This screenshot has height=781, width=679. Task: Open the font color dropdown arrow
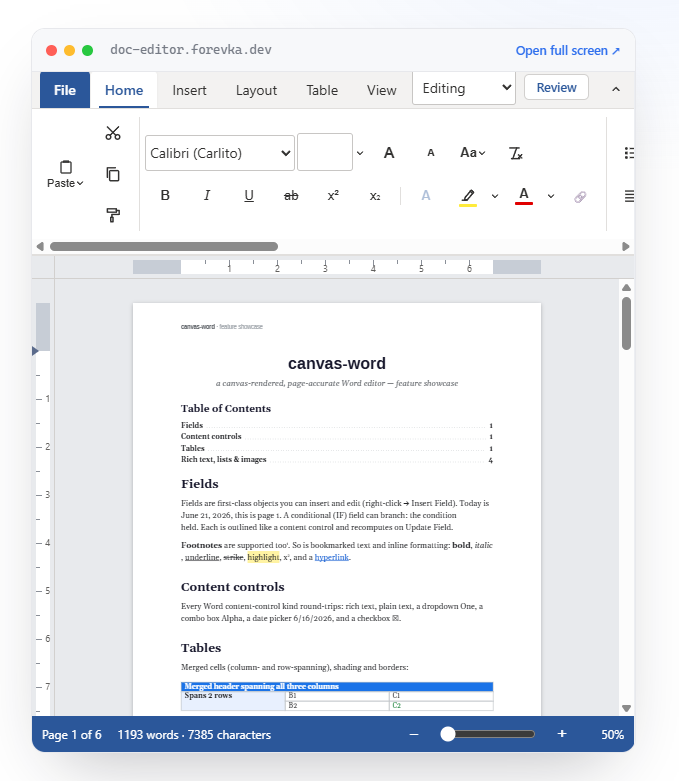tap(550, 196)
